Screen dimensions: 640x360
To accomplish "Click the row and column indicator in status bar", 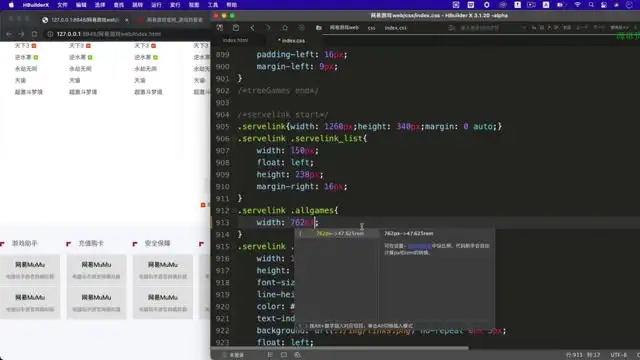I will pyautogui.click(x=582, y=355).
